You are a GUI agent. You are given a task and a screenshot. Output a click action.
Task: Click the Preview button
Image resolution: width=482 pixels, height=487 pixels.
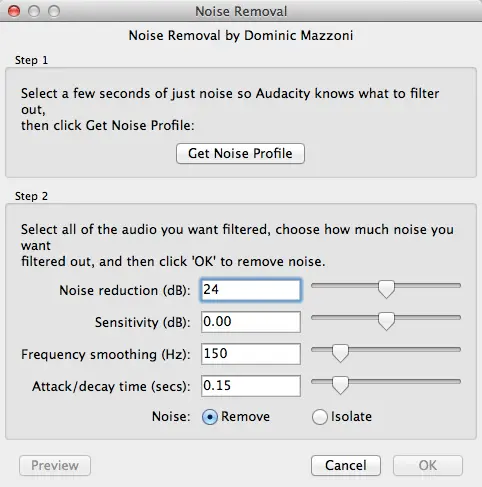55,465
